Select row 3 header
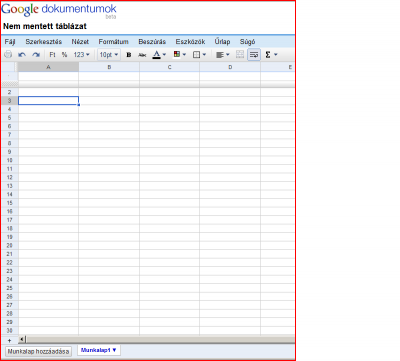The height and width of the screenshot is (361, 400). (x=10, y=101)
